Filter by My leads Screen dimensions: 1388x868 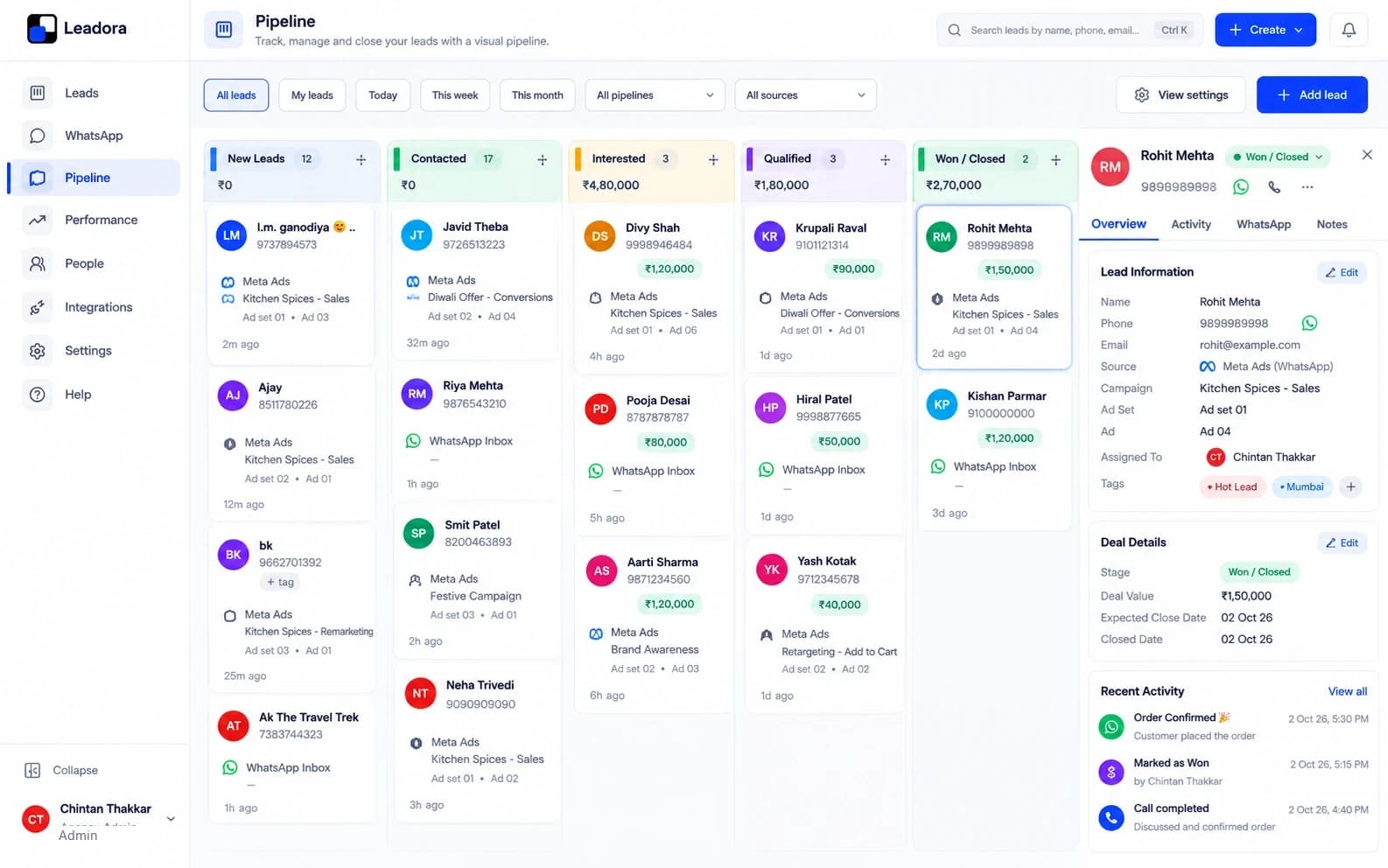tap(312, 95)
